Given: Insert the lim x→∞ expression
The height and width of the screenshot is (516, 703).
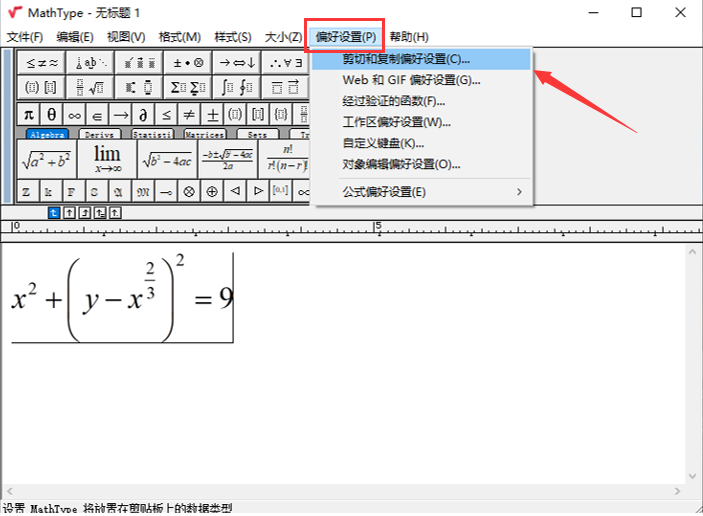Looking at the screenshot, I should pyautogui.click(x=107, y=159).
